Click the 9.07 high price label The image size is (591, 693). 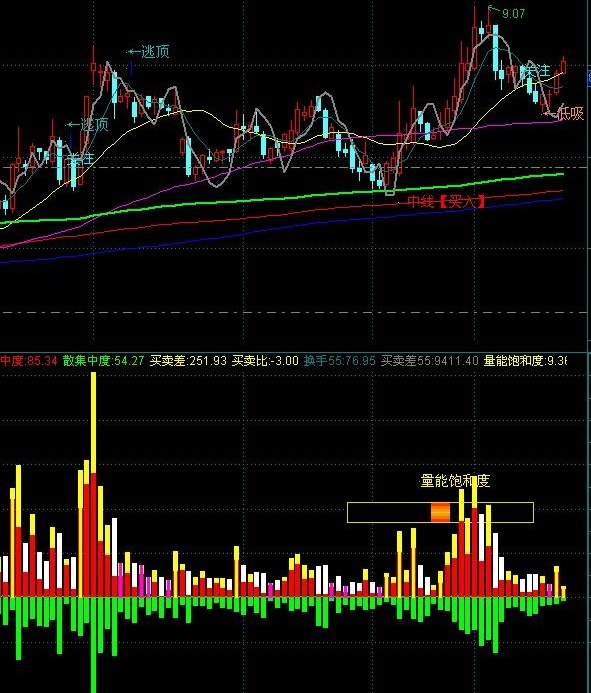[513, 14]
